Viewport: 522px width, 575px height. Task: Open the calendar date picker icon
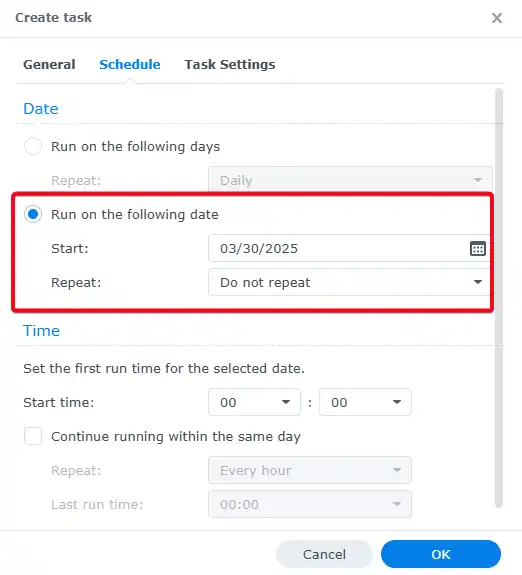click(x=478, y=249)
